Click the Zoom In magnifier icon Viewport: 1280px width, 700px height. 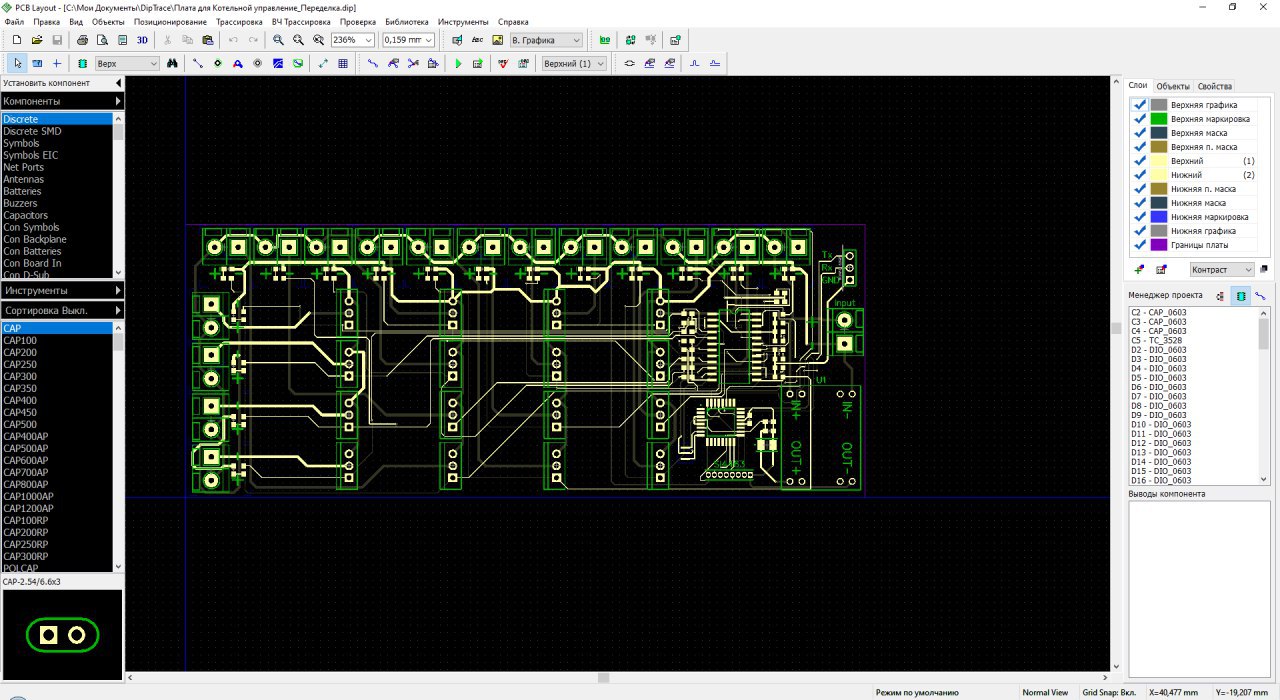pos(279,40)
